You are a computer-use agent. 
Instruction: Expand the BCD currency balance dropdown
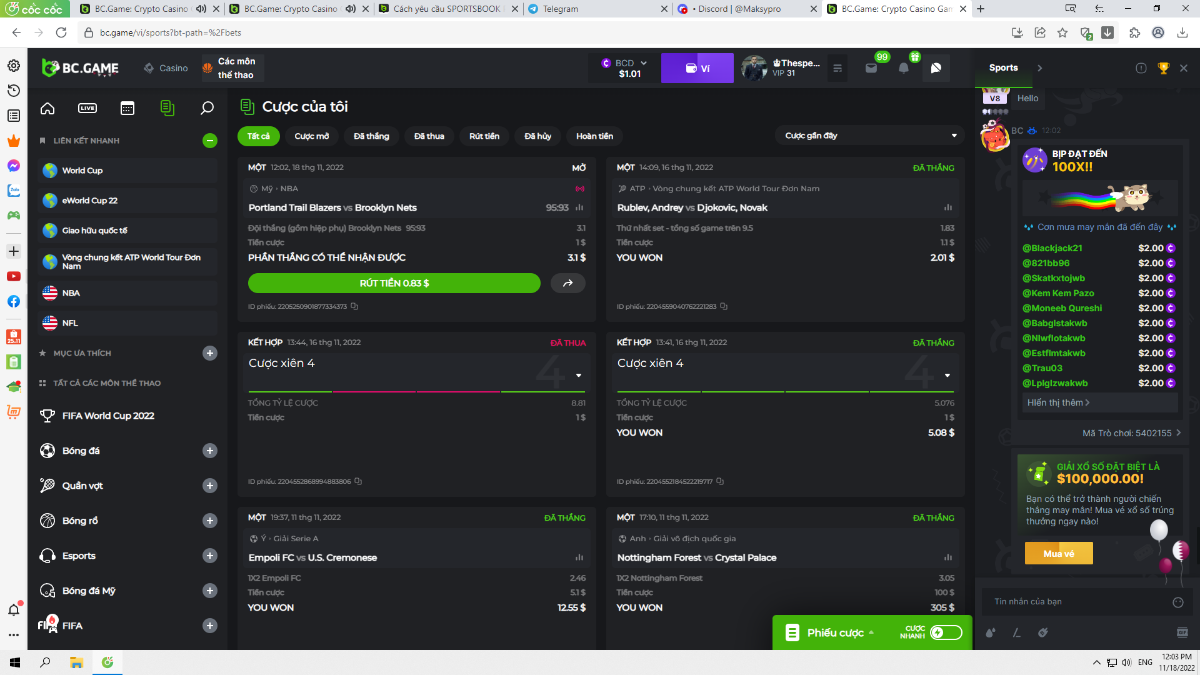click(643, 62)
